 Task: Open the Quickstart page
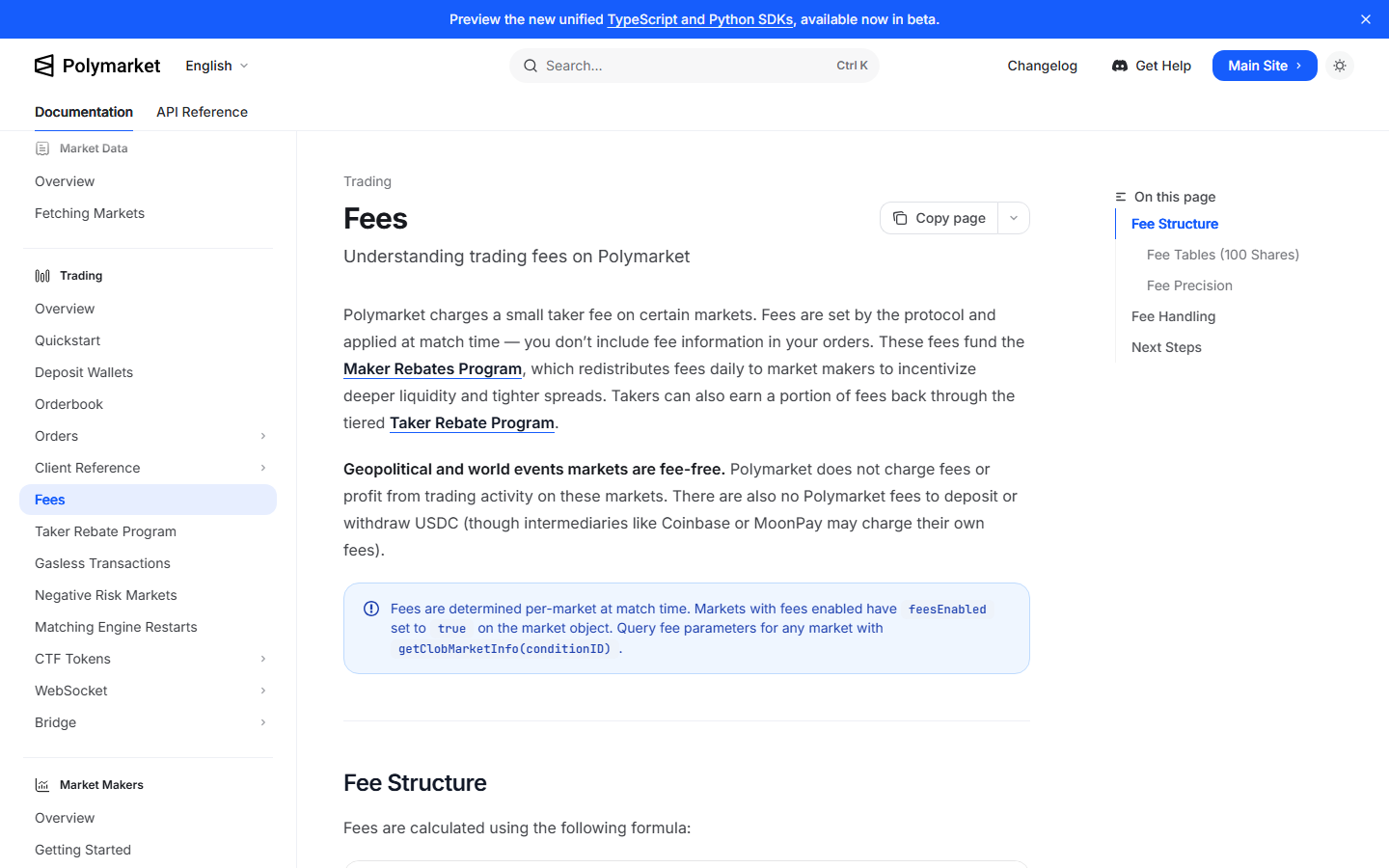pyautogui.click(x=68, y=340)
